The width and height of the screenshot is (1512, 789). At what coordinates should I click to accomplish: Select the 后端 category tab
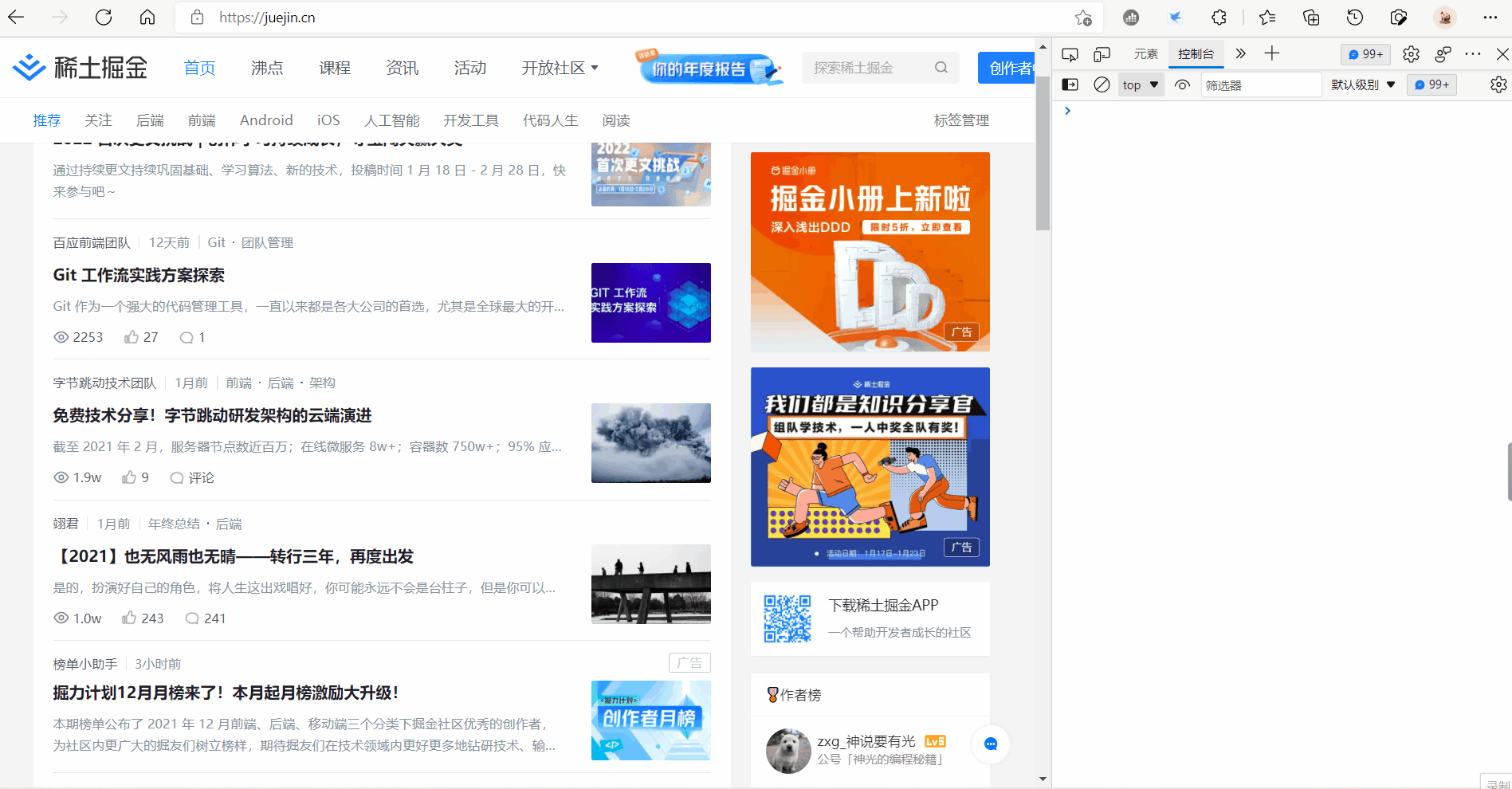150,120
